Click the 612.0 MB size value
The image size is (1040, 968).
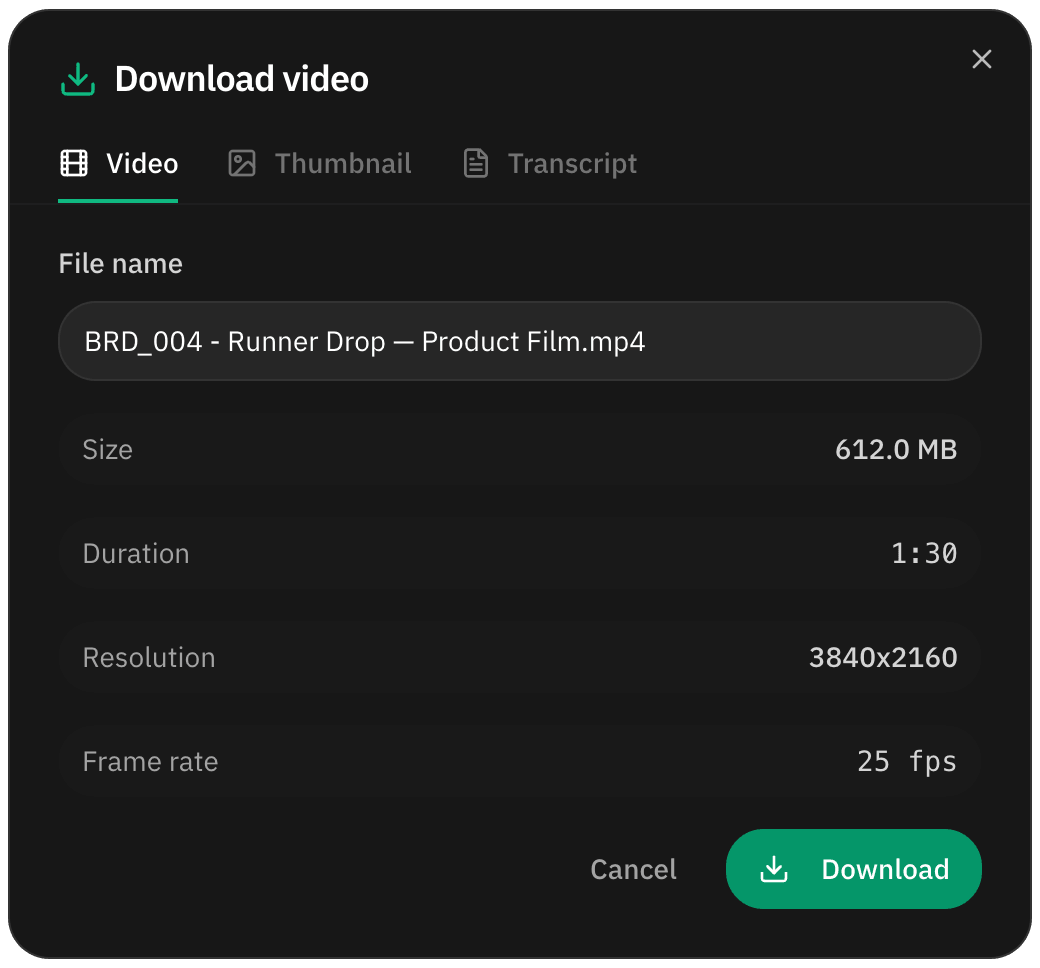tap(896, 450)
